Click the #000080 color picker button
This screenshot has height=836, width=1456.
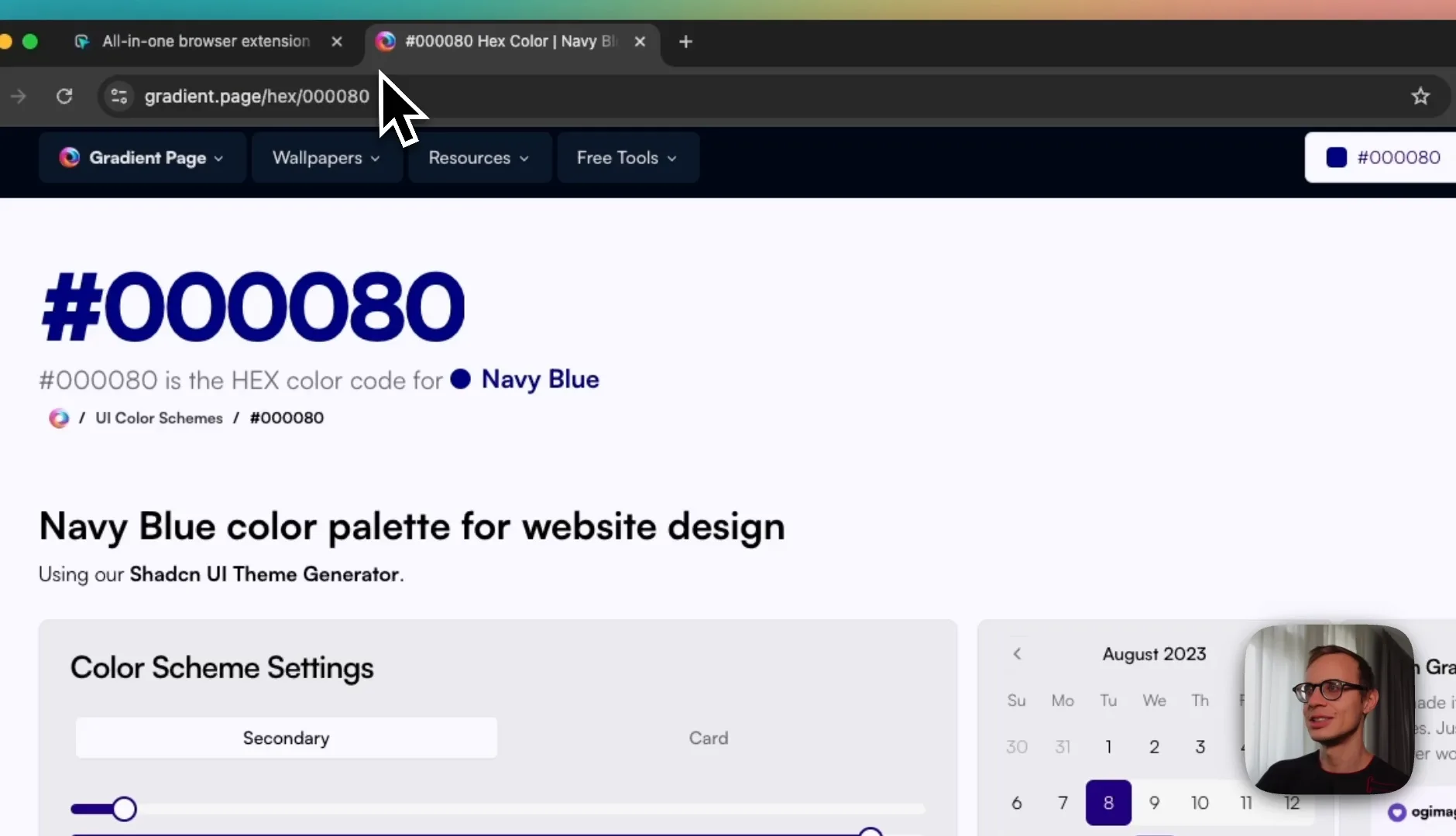tap(1380, 158)
